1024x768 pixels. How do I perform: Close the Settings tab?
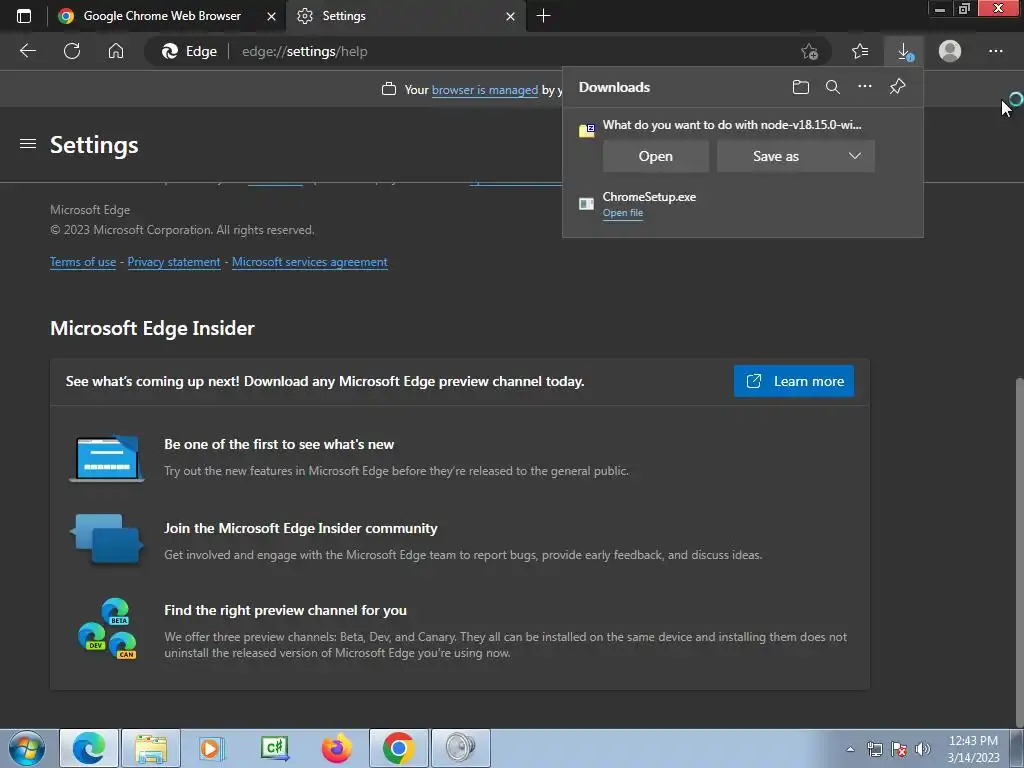pyautogui.click(x=510, y=16)
